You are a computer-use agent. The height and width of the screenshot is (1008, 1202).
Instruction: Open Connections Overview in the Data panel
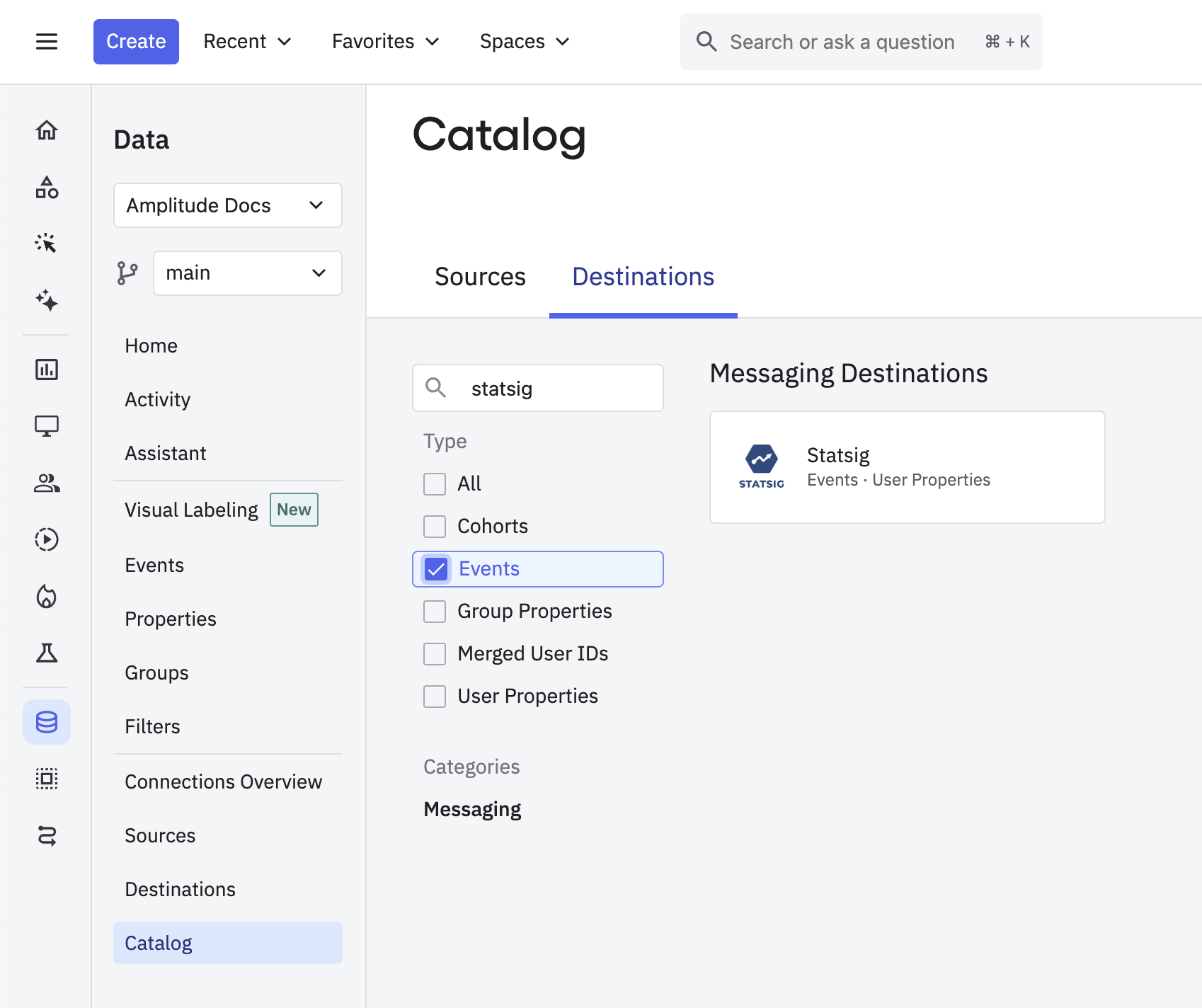click(224, 781)
